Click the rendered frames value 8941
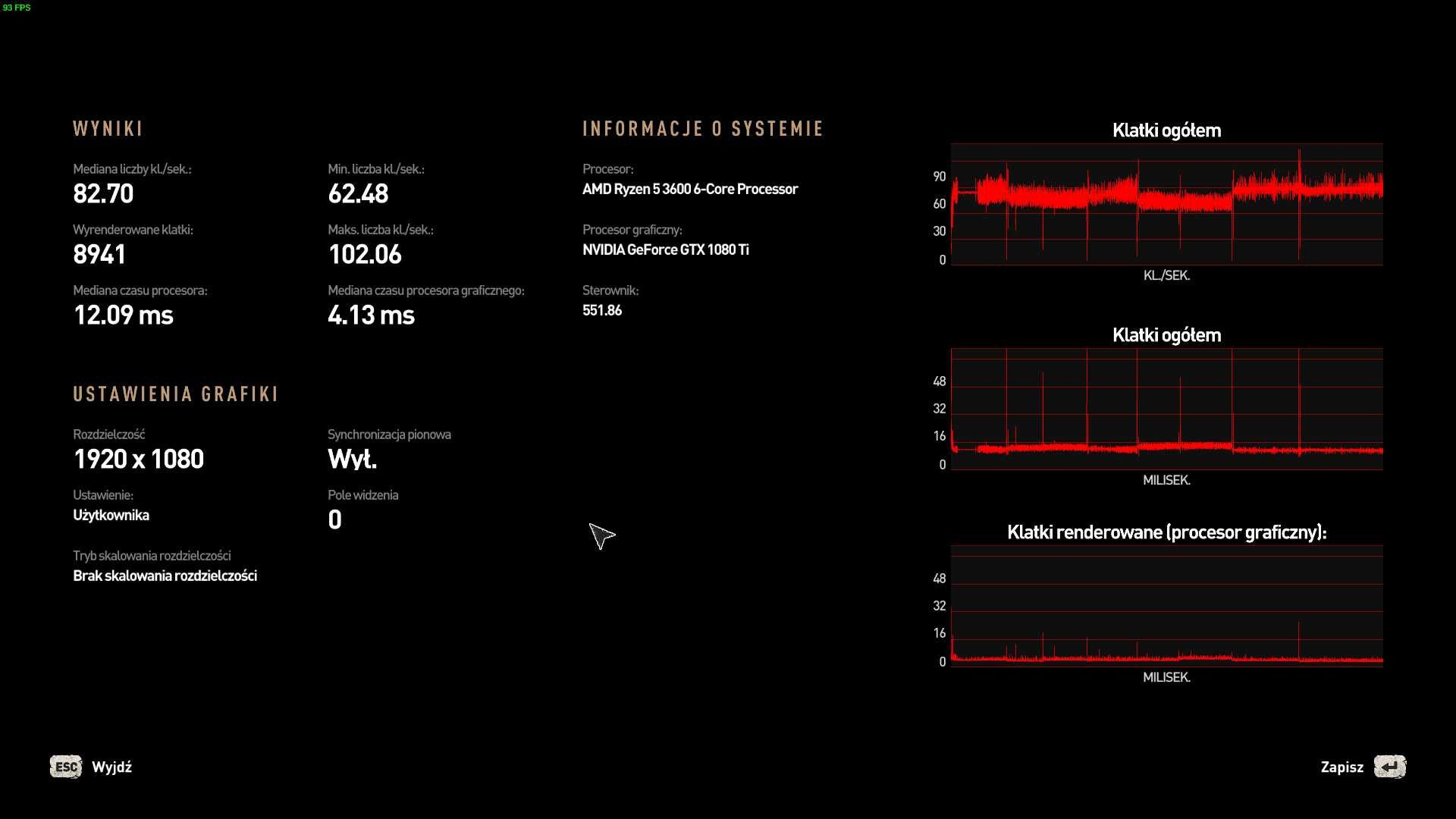This screenshot has width=1456, height=819. 99,254
